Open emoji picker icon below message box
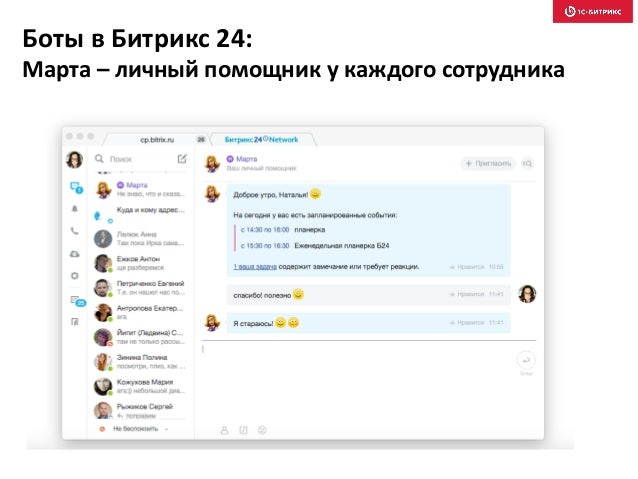This screenshot has width=638, height=479. 262,430
